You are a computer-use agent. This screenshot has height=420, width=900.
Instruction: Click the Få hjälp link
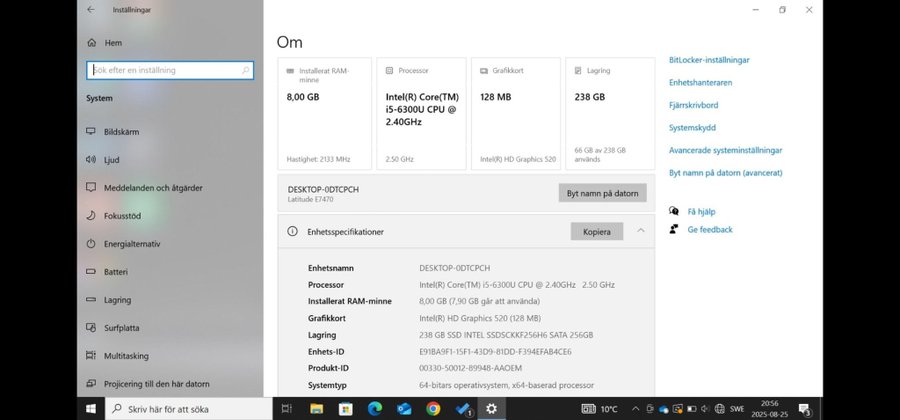coord(701,212)
